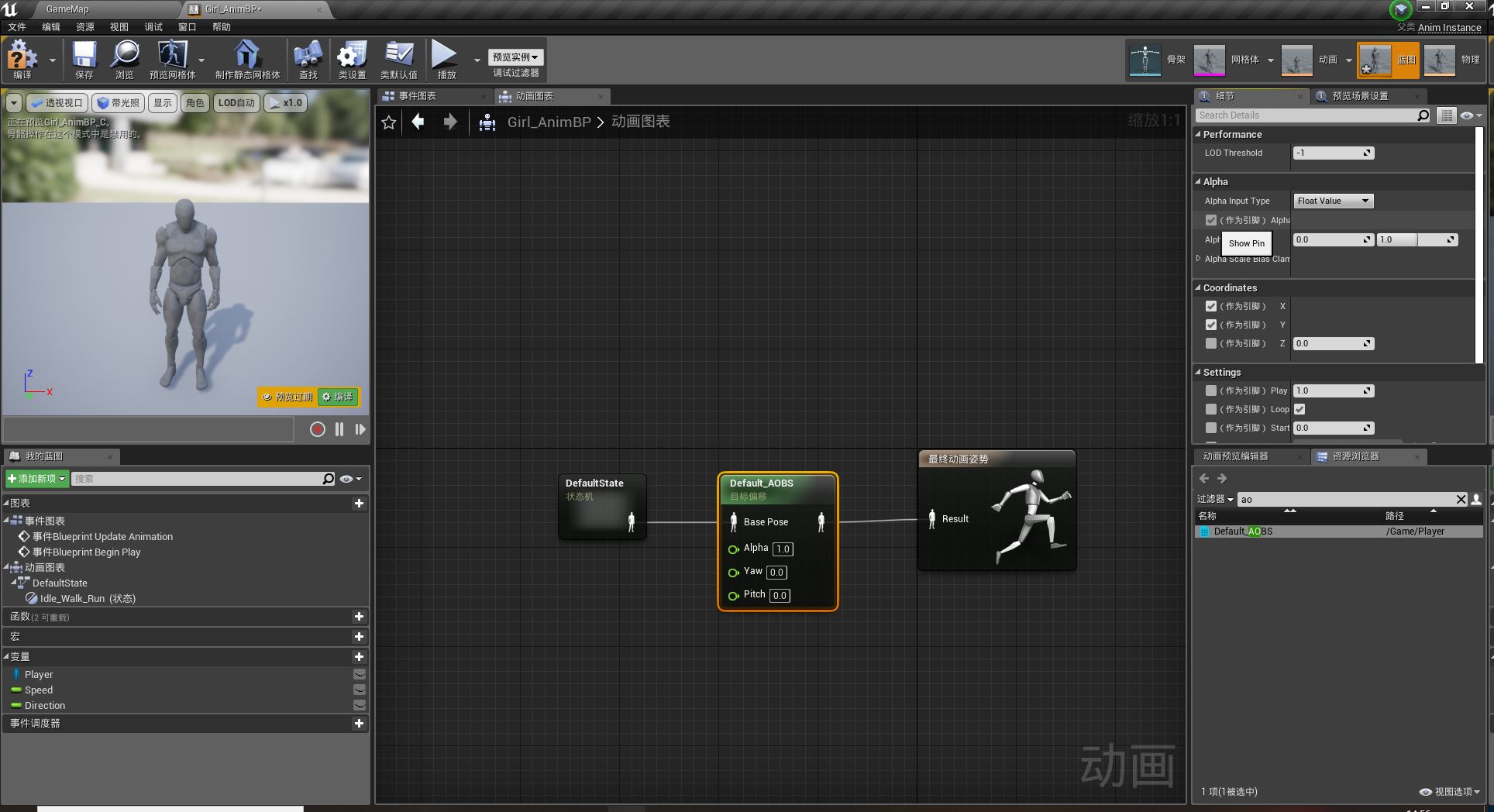Select the Default_AOBS asset in the asset browser
Screen dimensions: 1494x812
[1244, 532]
